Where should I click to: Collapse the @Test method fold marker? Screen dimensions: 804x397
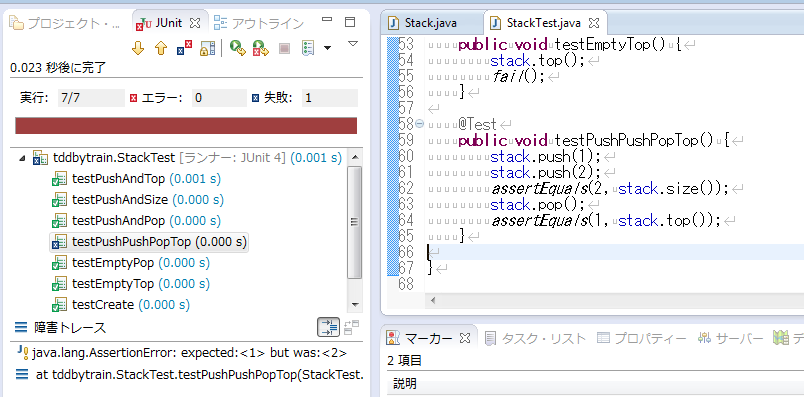[x=419, y=124]
